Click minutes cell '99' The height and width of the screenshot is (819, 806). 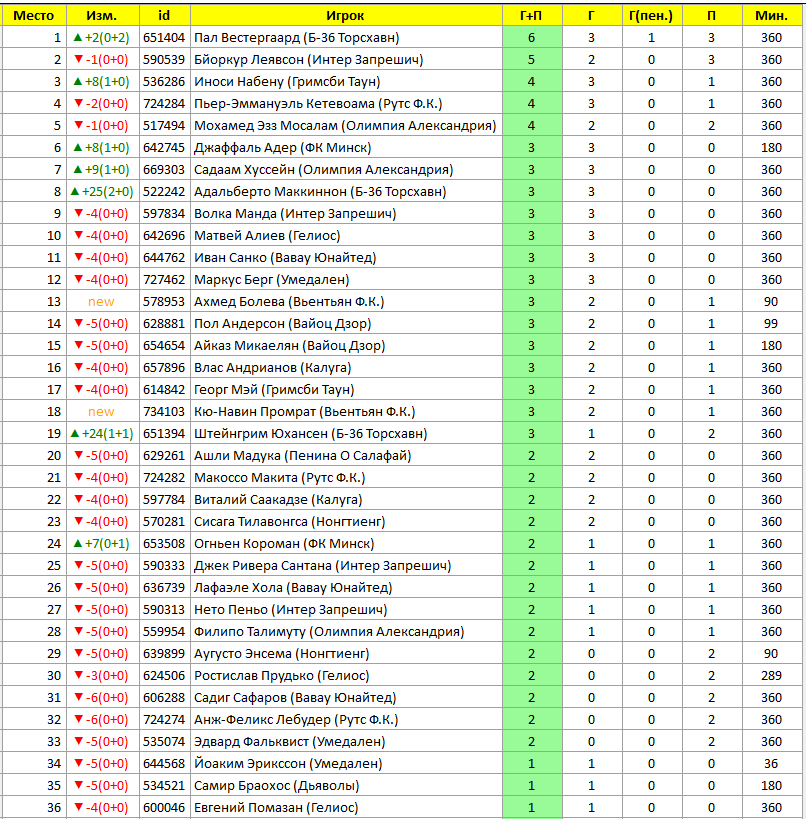[x=771, y=323]
